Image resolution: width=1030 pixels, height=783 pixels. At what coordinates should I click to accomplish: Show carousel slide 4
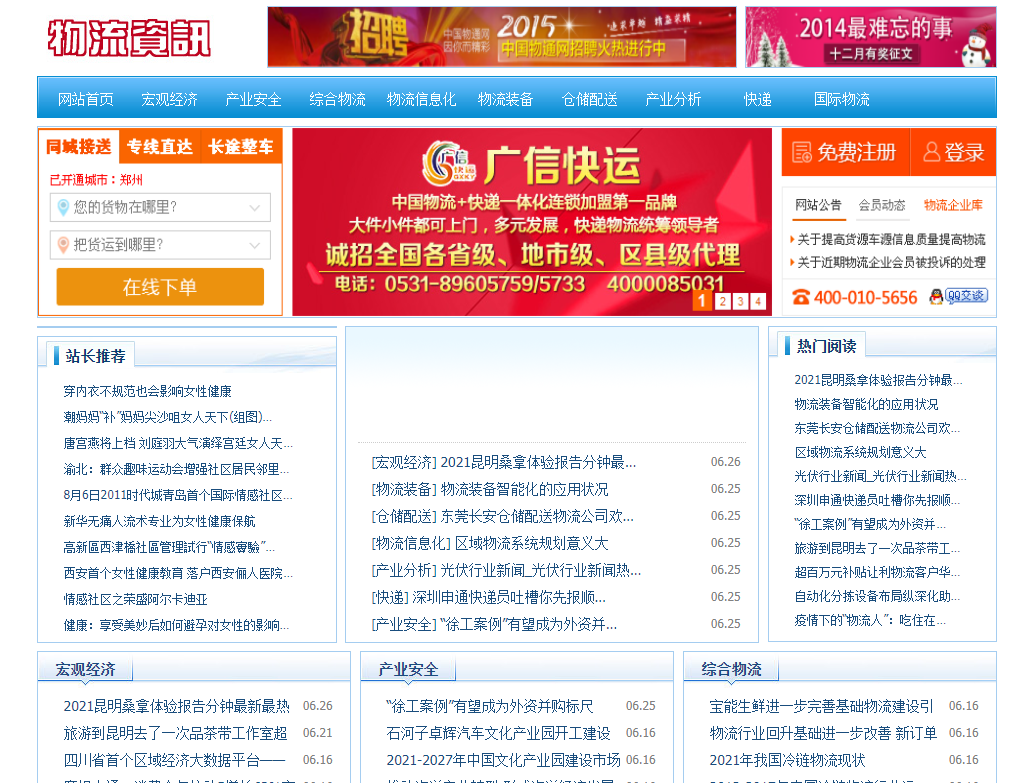(x=758, y=302)
